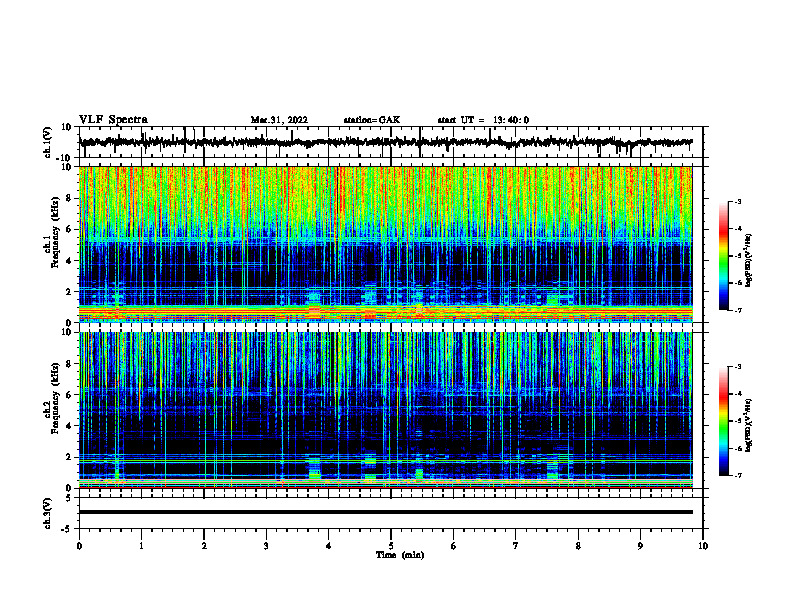Click the "Time (min)" axis title

[x=400, y=555]
